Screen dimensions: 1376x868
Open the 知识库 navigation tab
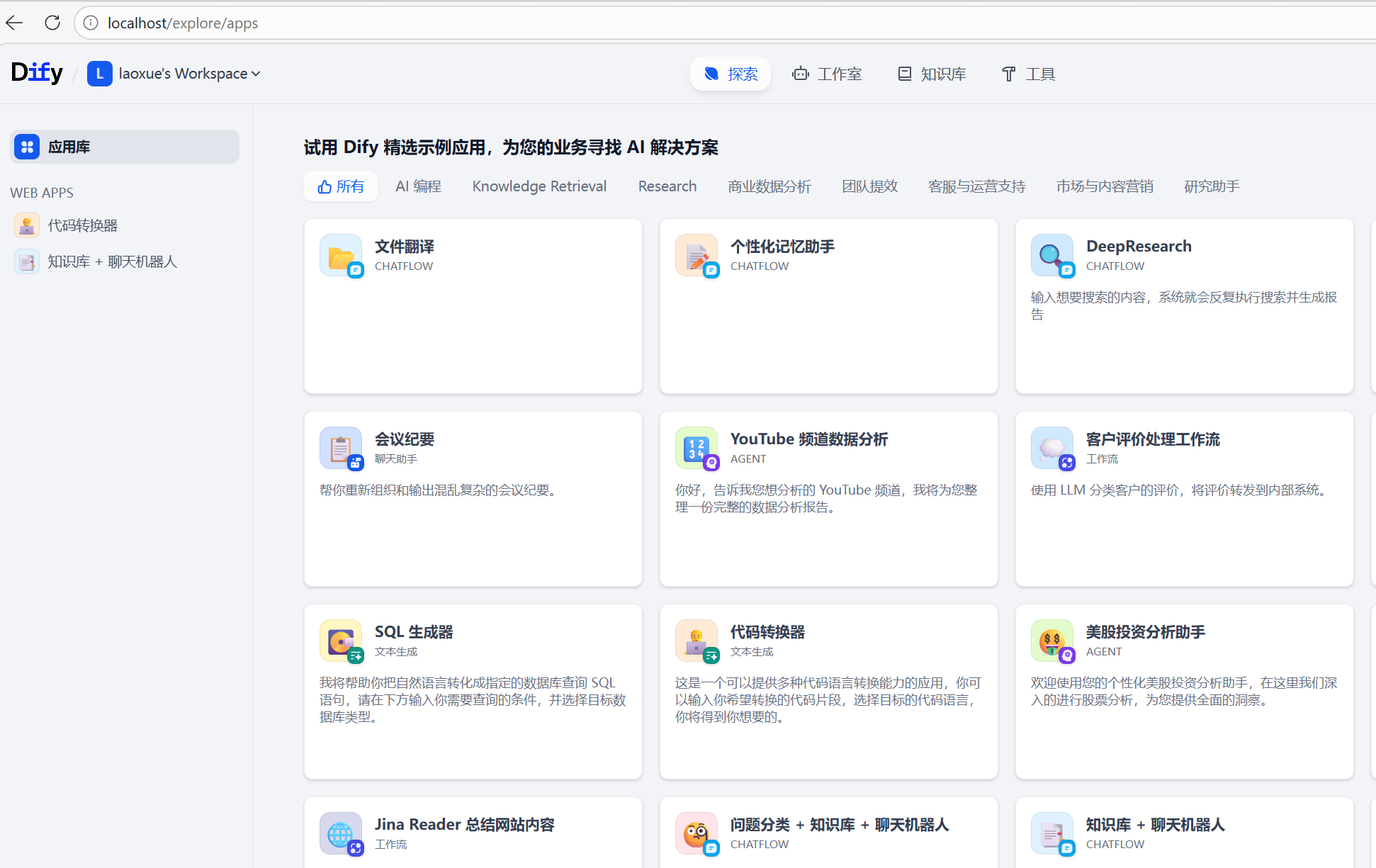[x=932, y=74]
